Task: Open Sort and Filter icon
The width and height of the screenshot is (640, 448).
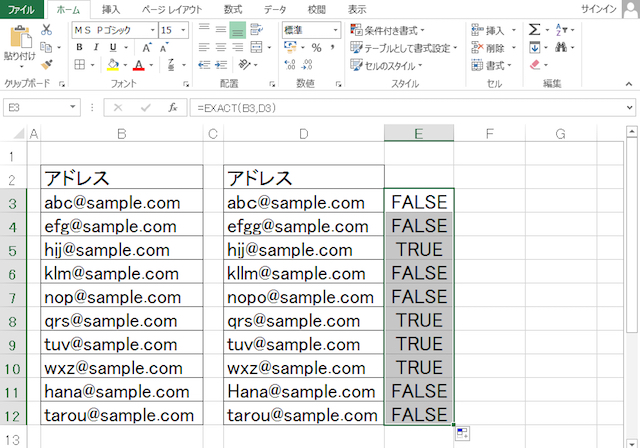Action: tap(561, 30)
